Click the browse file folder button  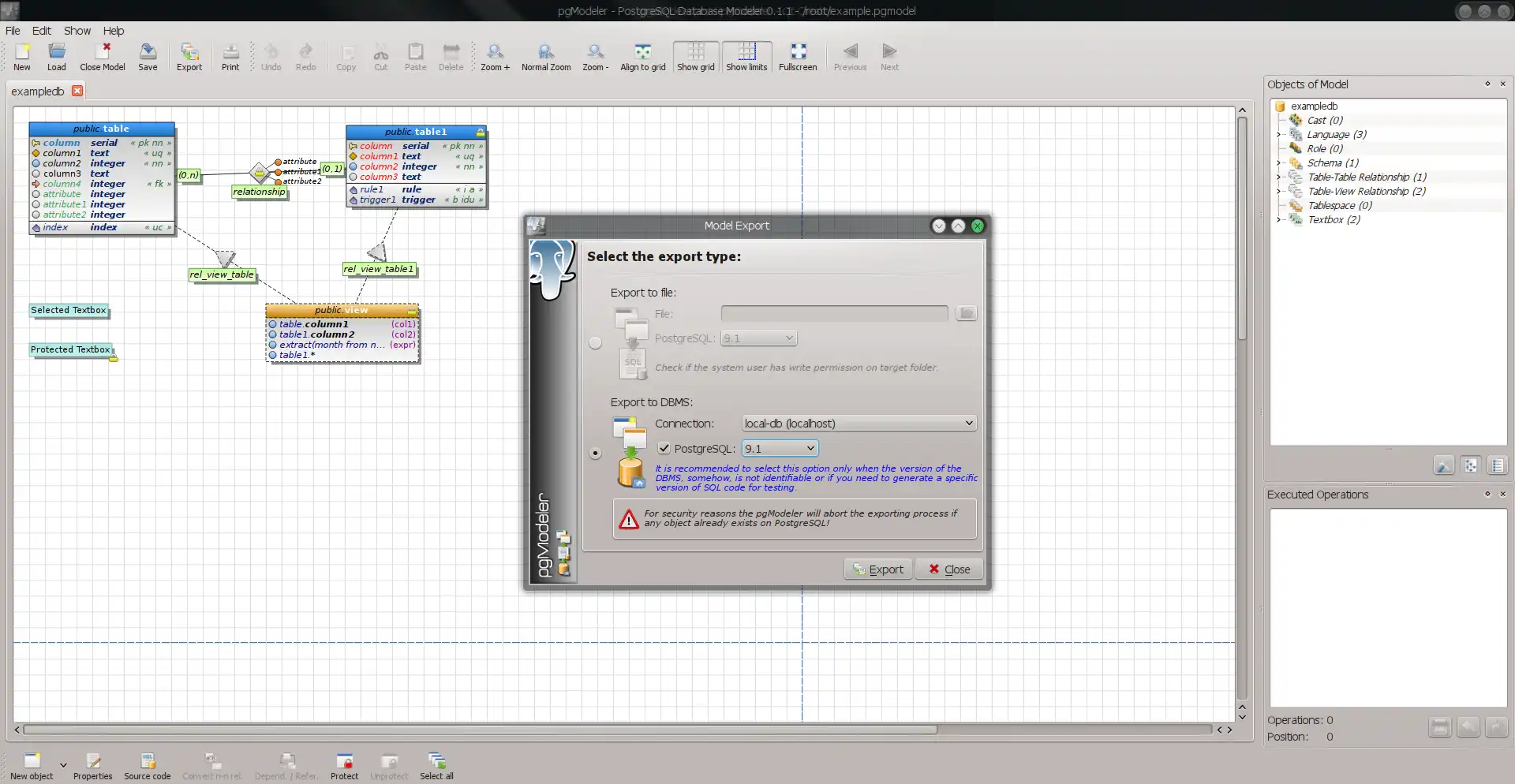click(967, 314)
